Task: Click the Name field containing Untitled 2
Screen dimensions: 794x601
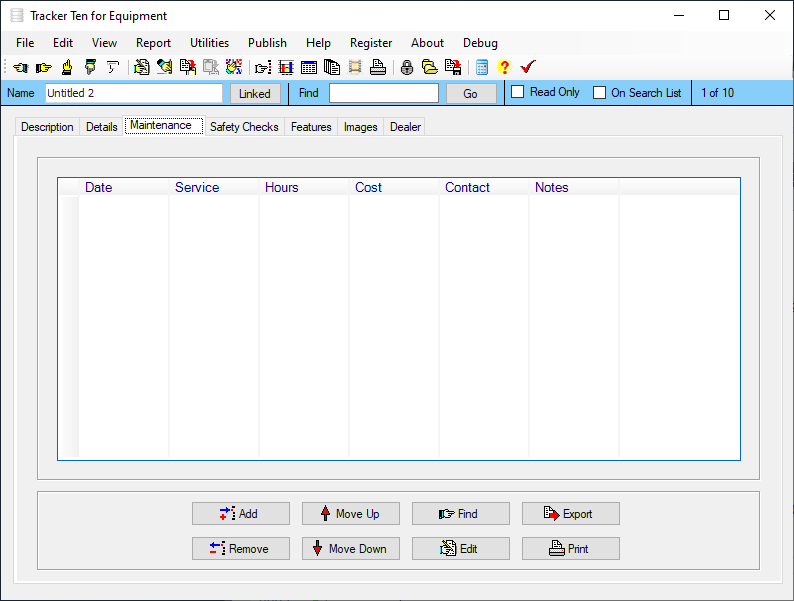Action: [x=134, y=93]
